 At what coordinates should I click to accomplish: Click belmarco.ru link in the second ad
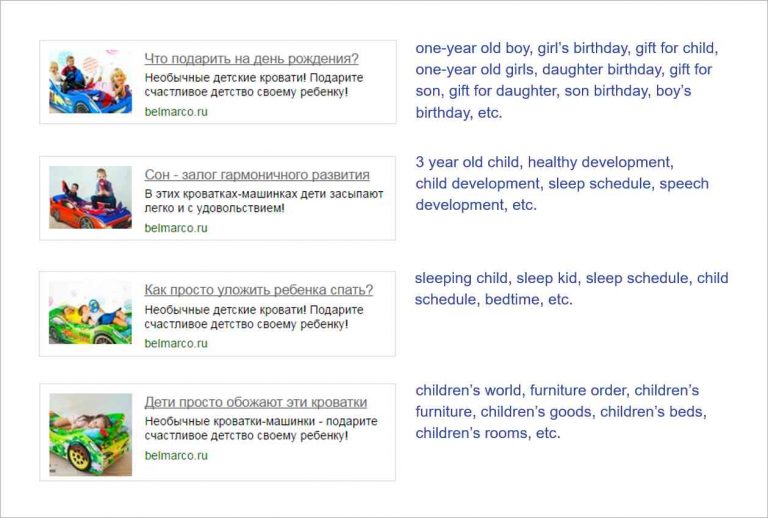coord(176,228)
